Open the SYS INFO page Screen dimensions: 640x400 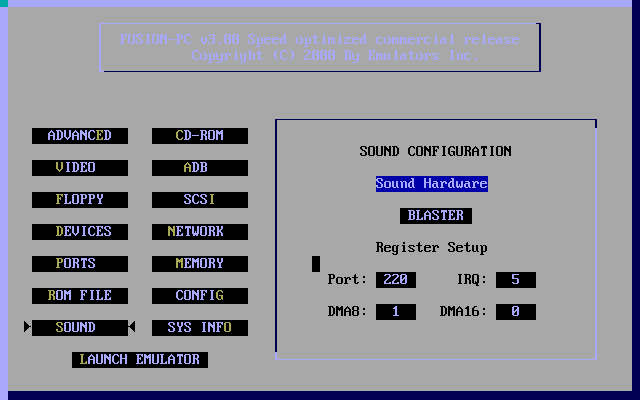click(200, 328)
